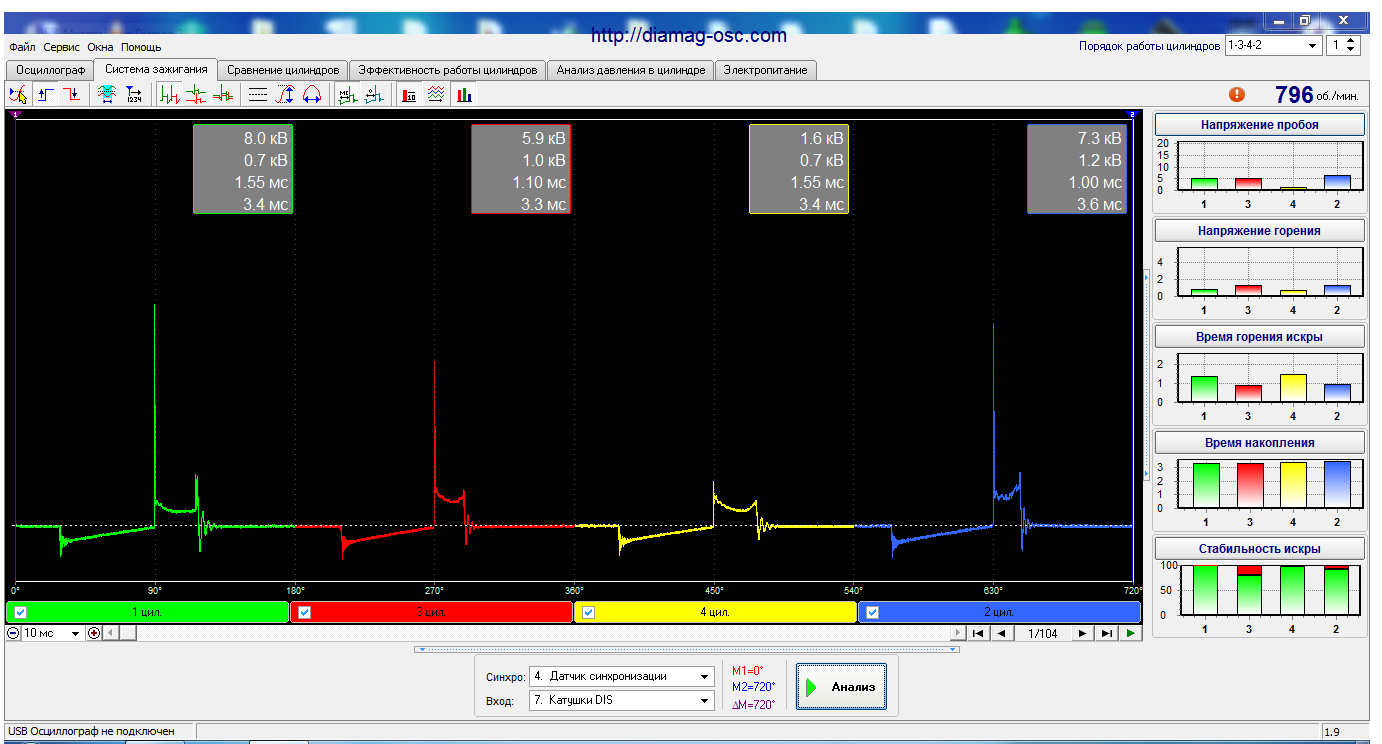Uncheck the 4 цил. cylinder checkbox
The width and height of the screenshot is (1382, 744).
589,613
